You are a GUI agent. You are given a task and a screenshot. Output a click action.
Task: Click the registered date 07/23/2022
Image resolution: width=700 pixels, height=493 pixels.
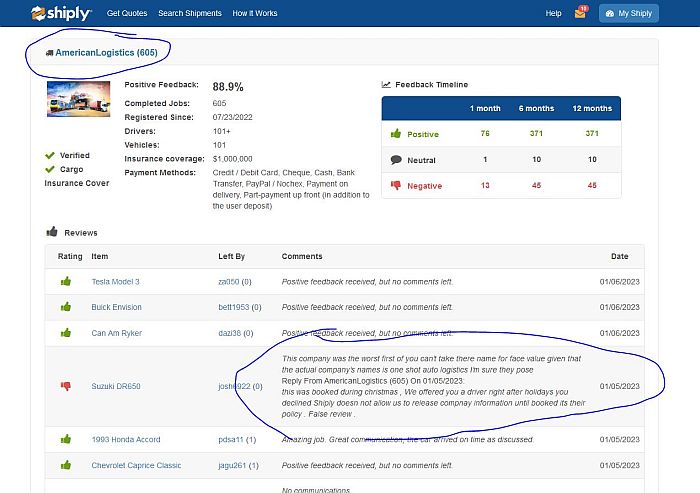tap(233, 117)
